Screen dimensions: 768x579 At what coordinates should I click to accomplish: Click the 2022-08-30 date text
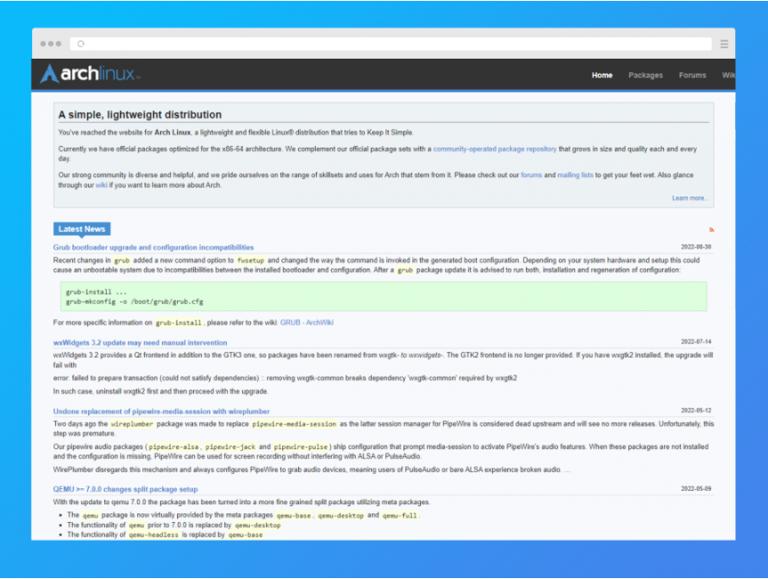pyautogui.click(x=696, y=247)
